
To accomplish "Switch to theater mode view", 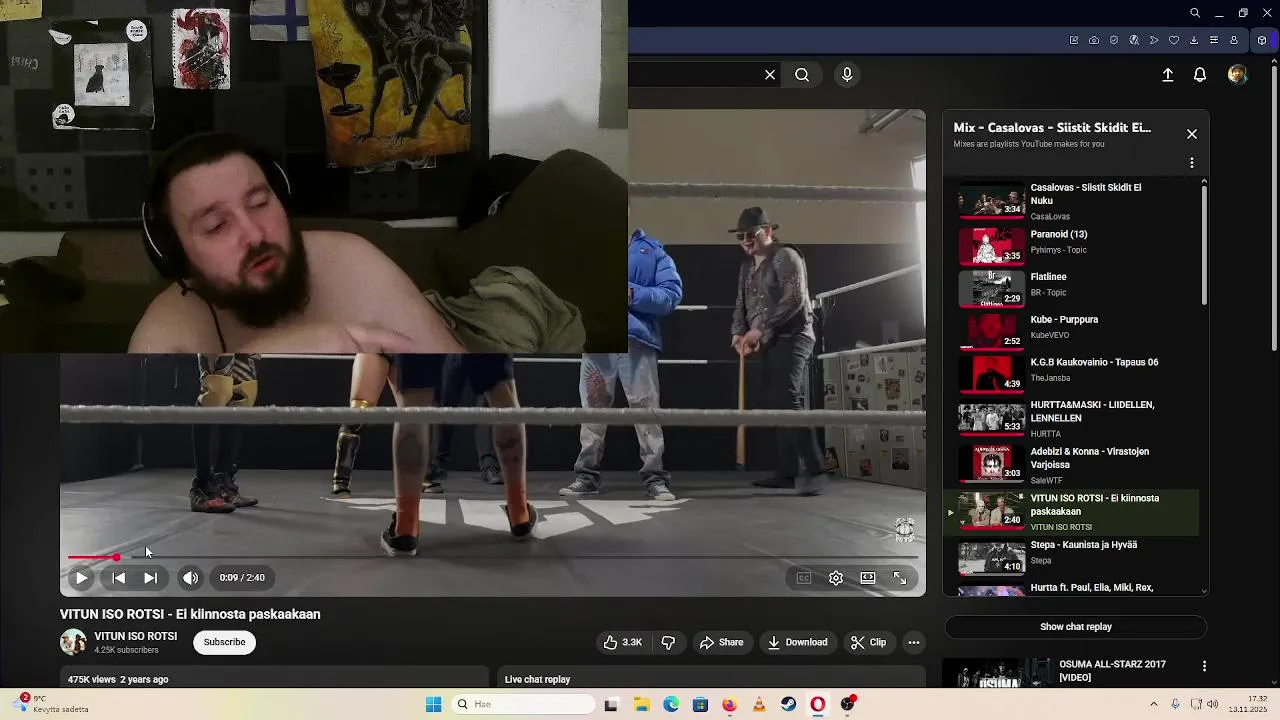I will pyautogui.click(x=868, y=578).
